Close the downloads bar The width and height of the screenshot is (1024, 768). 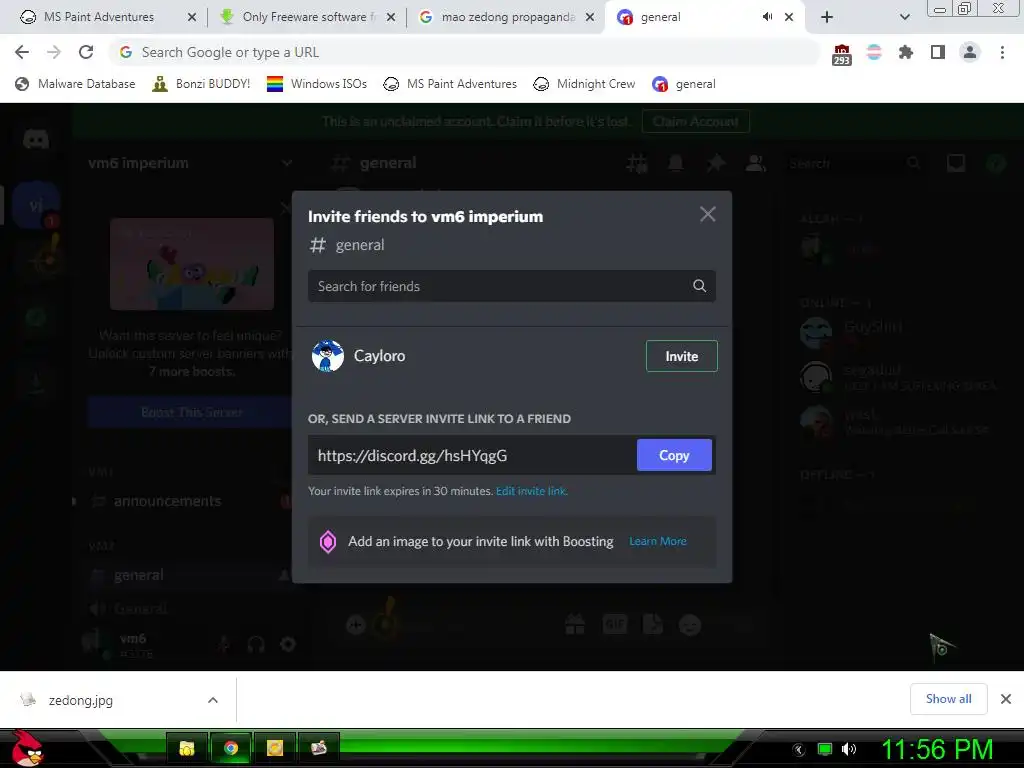1006,699
